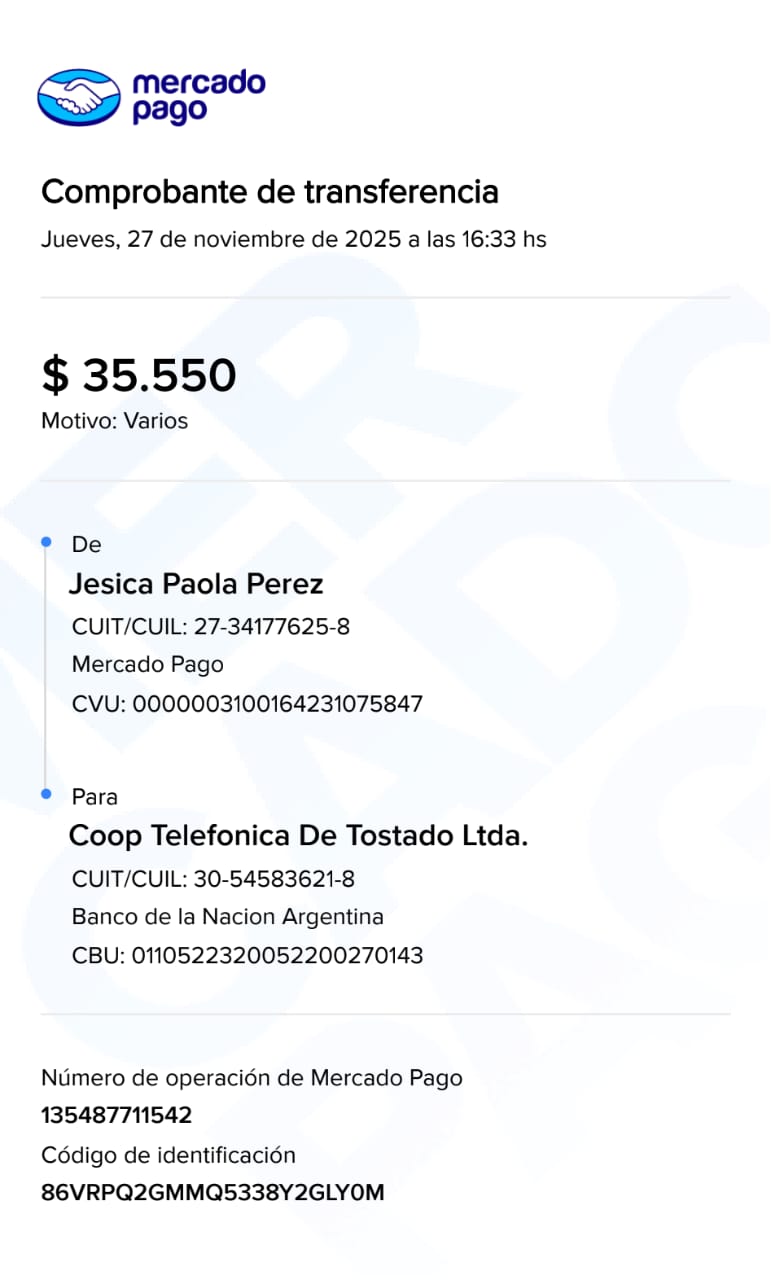771x1280 pixels.
Task: Click "Banco de la Nacion Argentina" text
Action: (228, 916)
